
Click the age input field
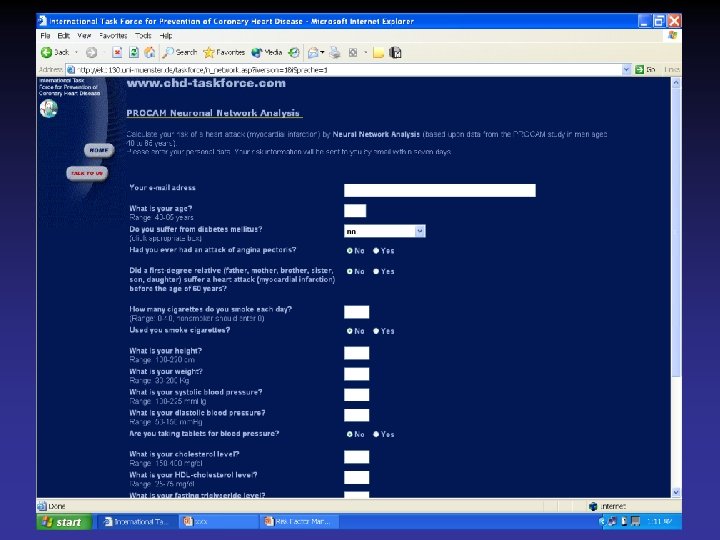355,211
